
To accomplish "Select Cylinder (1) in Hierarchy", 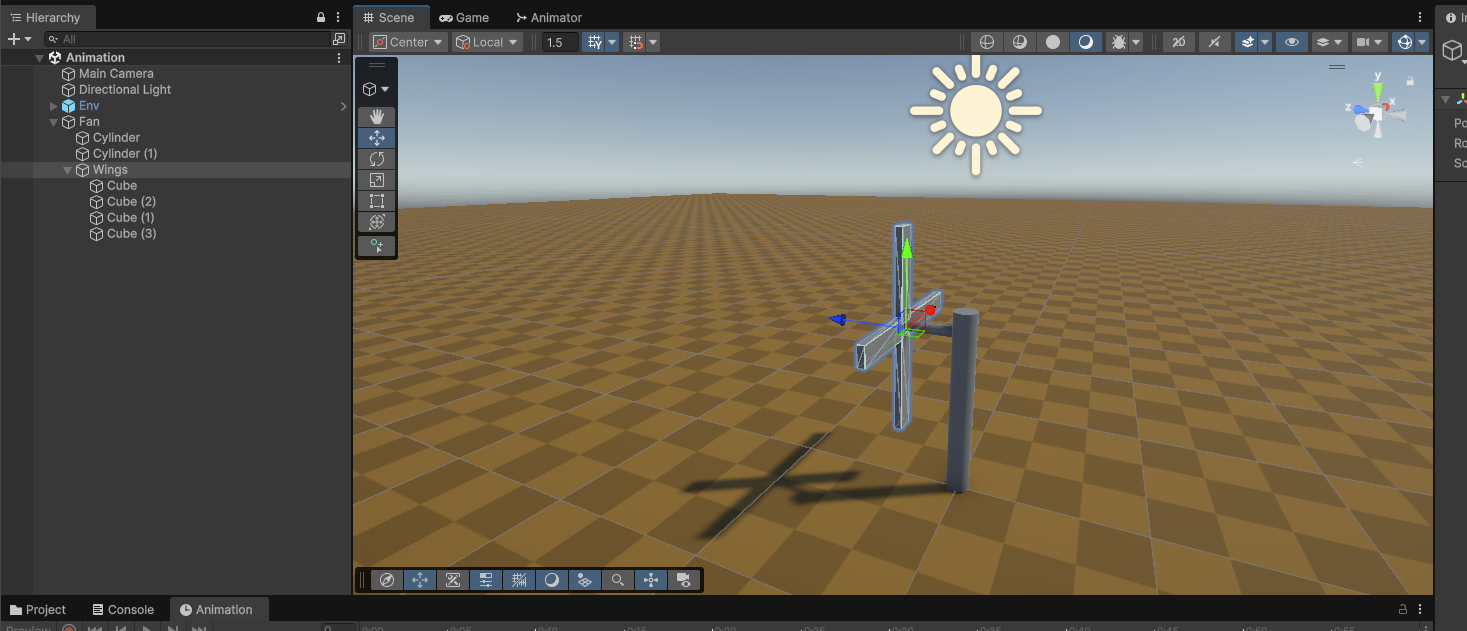I will [x=125, y=154].
